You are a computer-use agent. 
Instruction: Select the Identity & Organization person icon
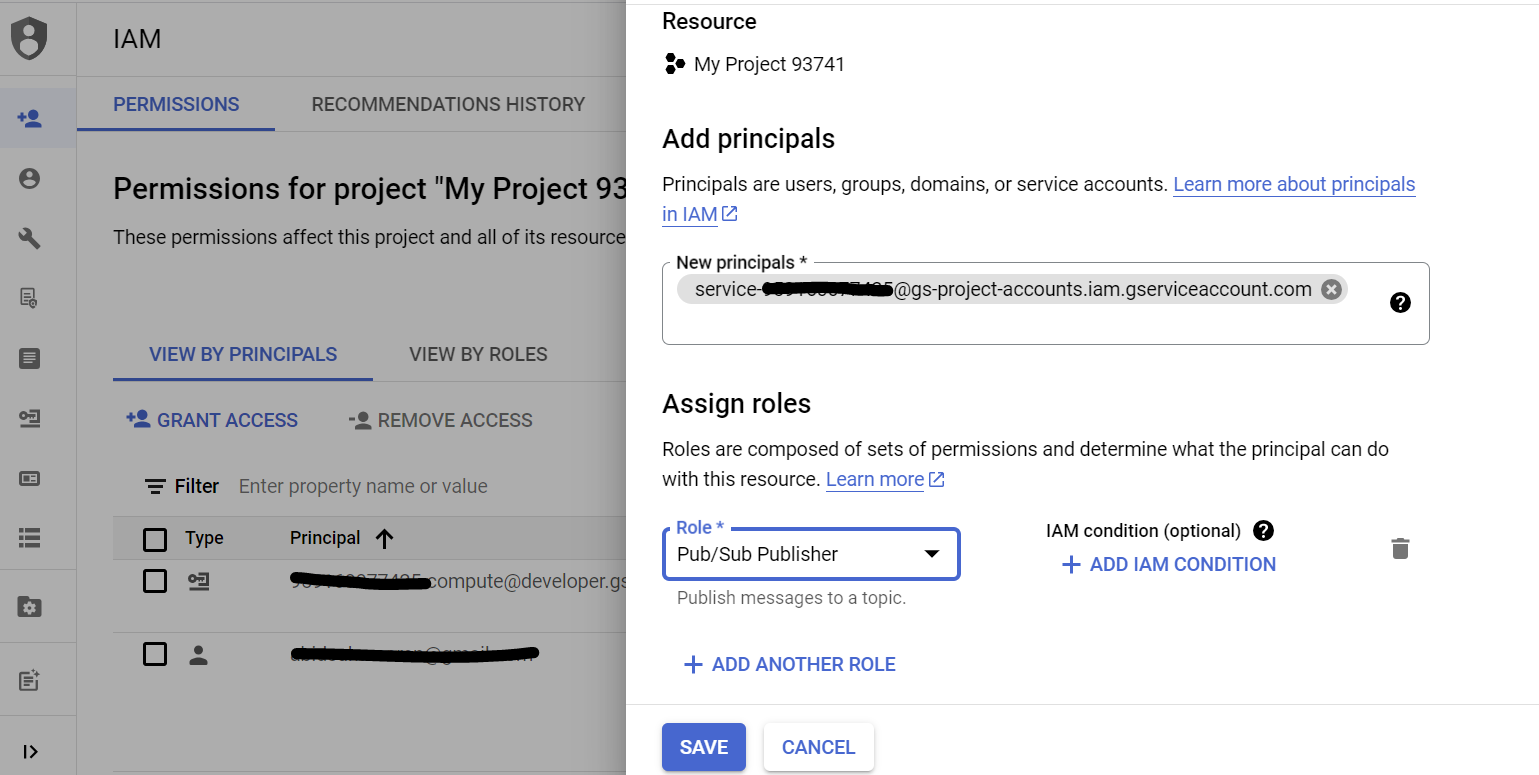pyautogui.click(x=30, y=178)
